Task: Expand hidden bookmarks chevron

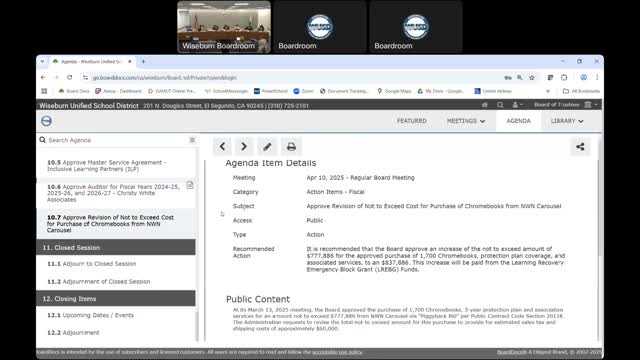Action: coord(548,91)
